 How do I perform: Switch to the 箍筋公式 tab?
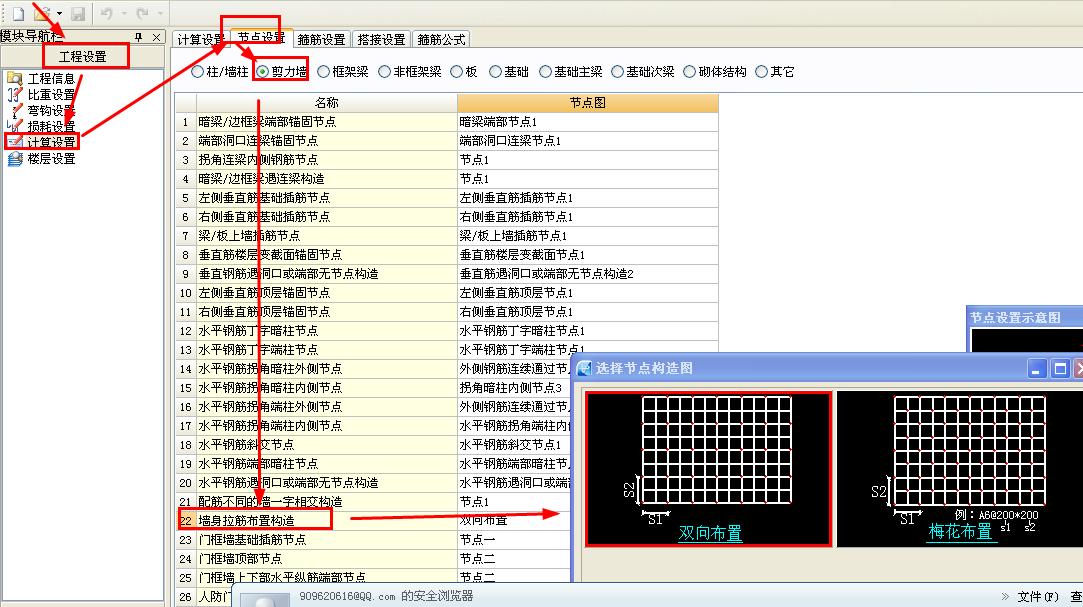click(x=441, y=39)
